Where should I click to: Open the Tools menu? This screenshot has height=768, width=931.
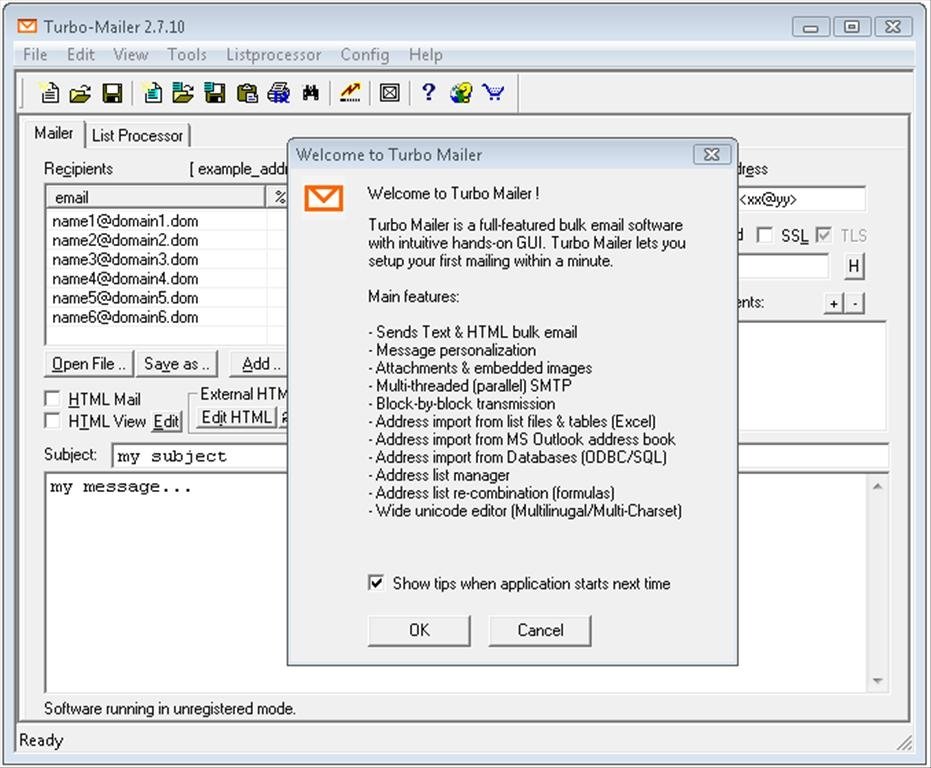click(187, 55)
